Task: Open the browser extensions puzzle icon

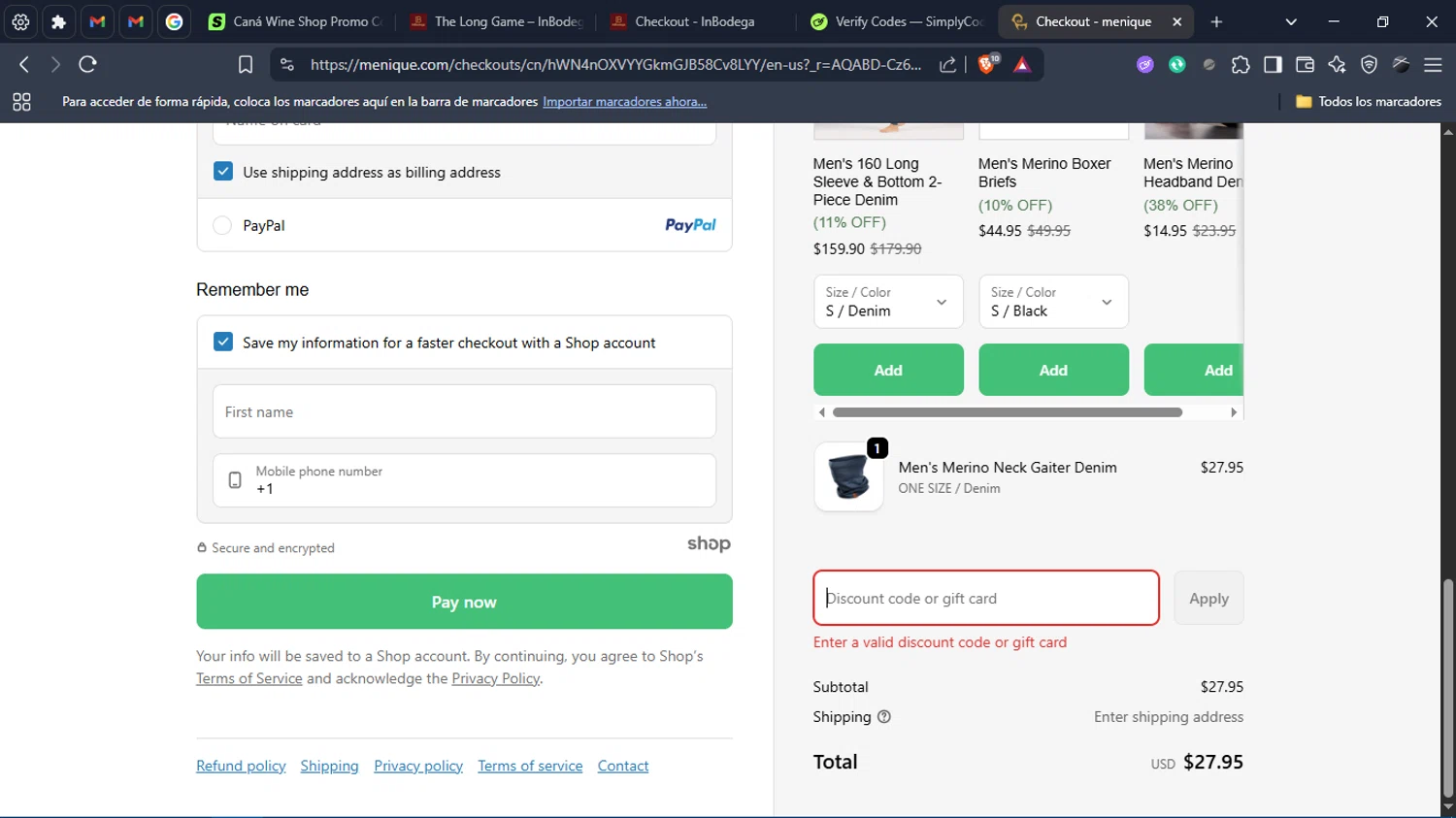Action: click(1241, 64)
